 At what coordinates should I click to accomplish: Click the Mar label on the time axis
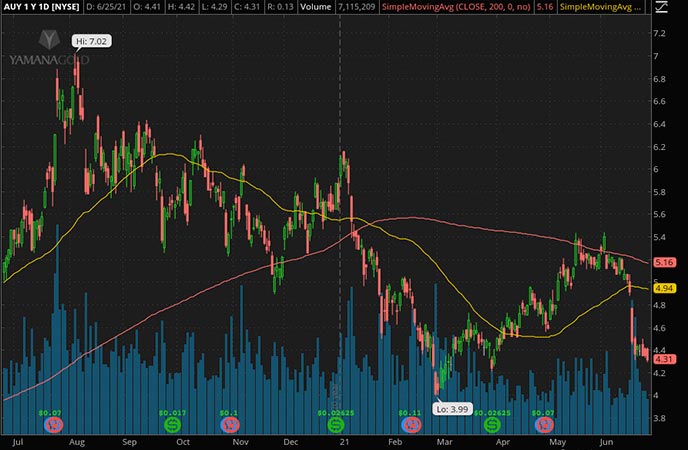point(444,442)
